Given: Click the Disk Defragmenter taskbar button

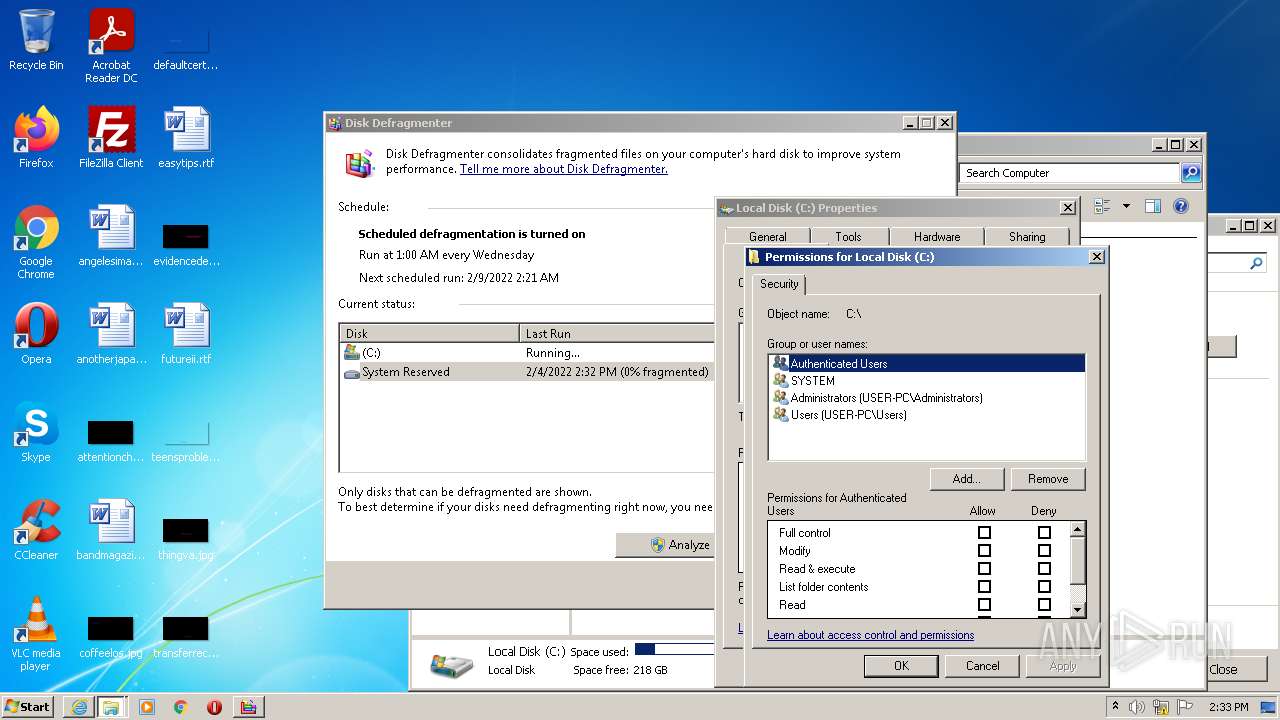Looking at the screenshot, I should [x=248, y=707].
